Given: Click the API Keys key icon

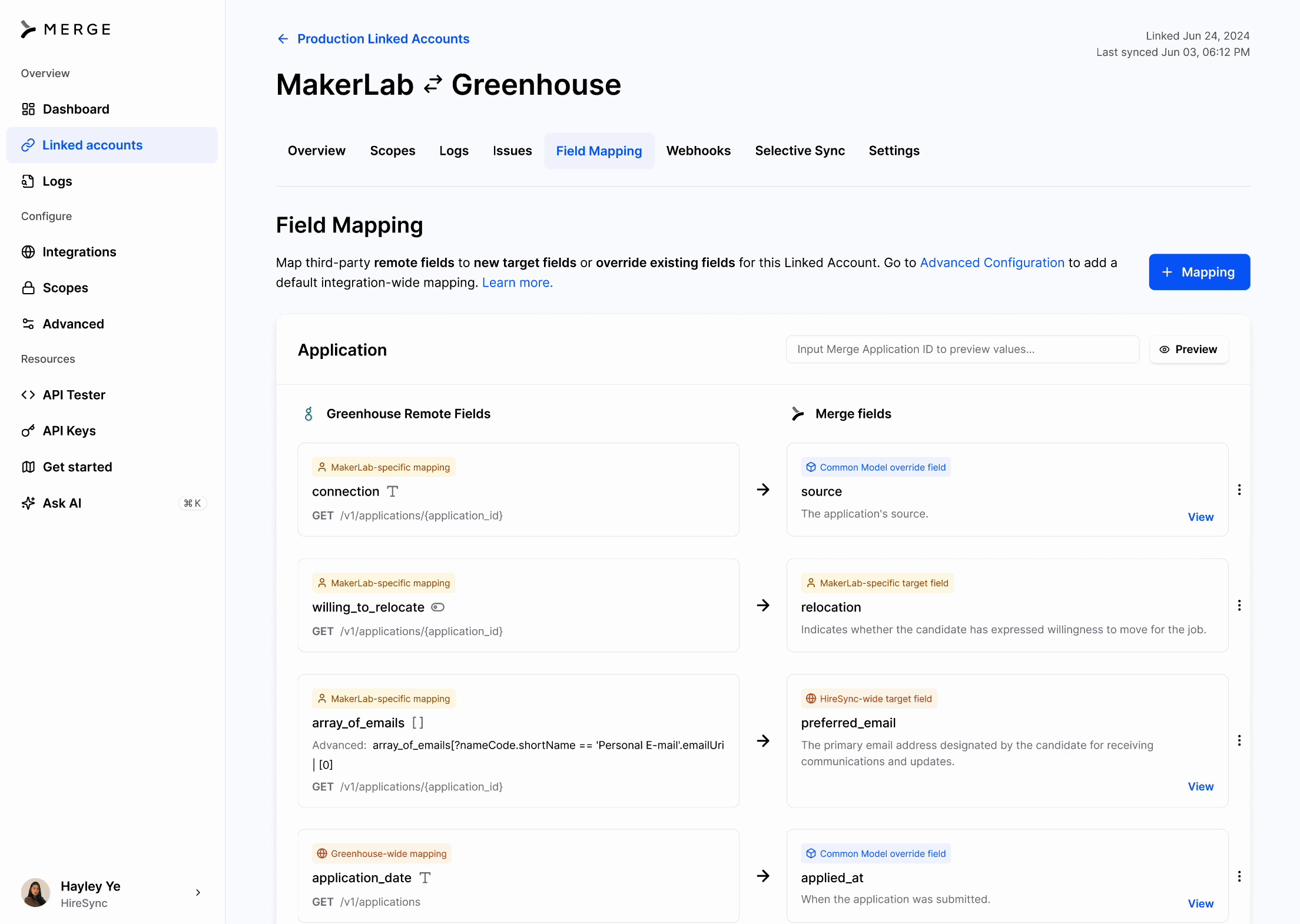Looking at the screenshot, I should pyautogui.click(x=28, y=431).
